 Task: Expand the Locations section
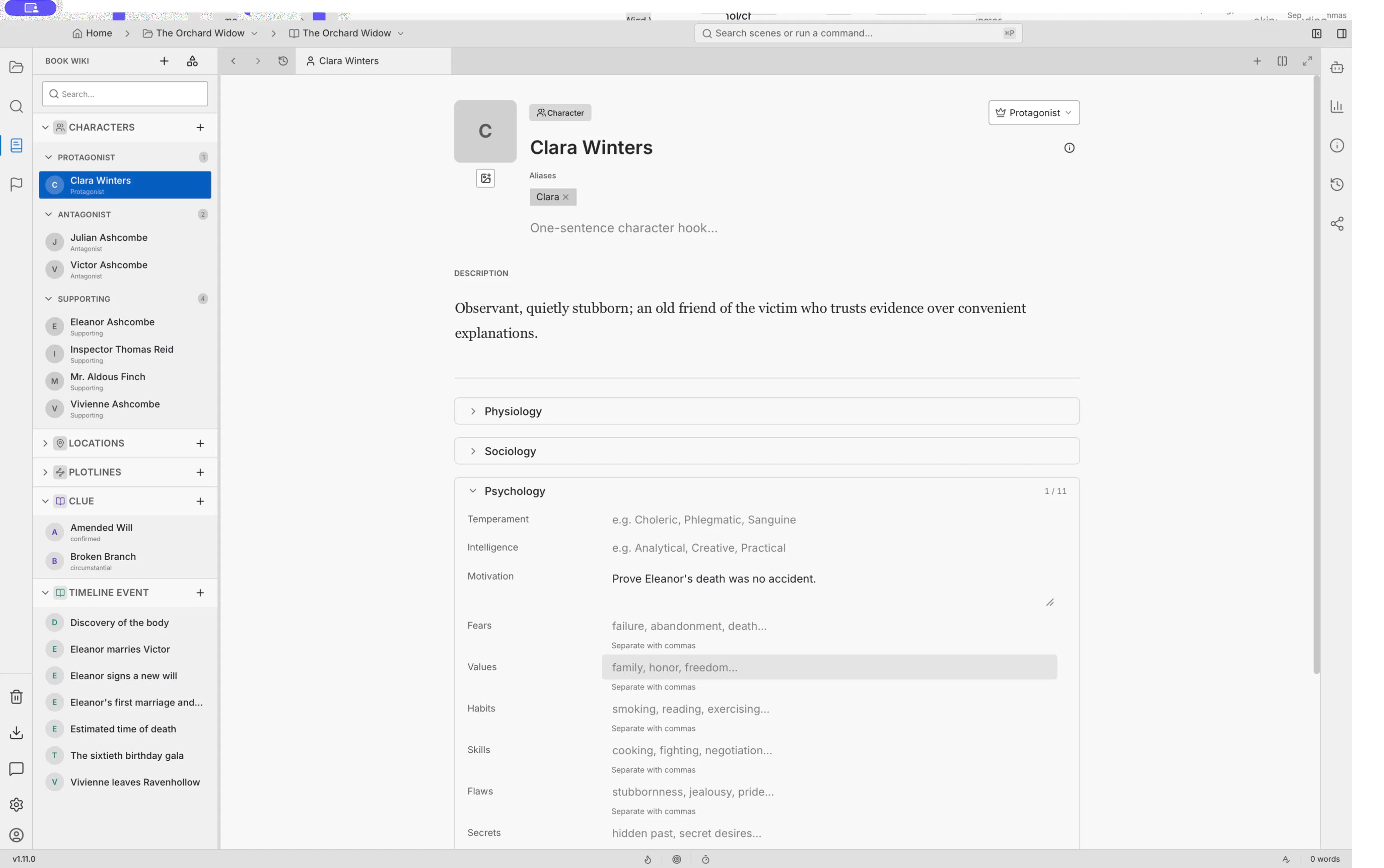[x=45, y=443]
